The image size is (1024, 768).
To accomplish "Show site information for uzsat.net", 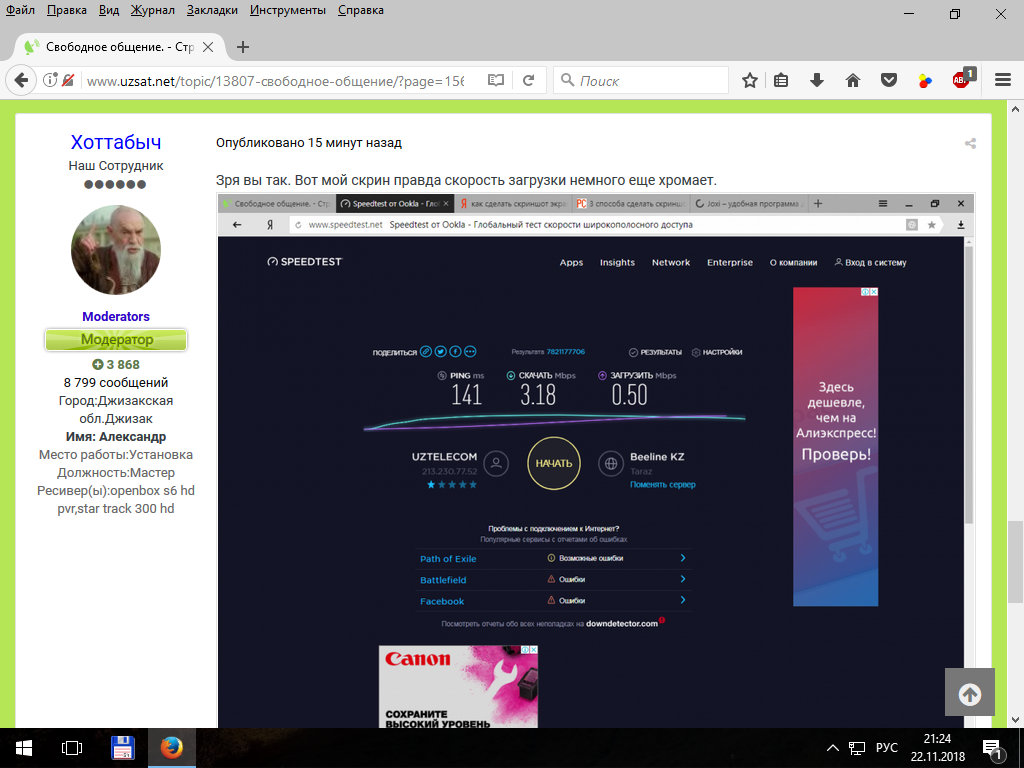I will pyautogui.click(x=50, y=80).
